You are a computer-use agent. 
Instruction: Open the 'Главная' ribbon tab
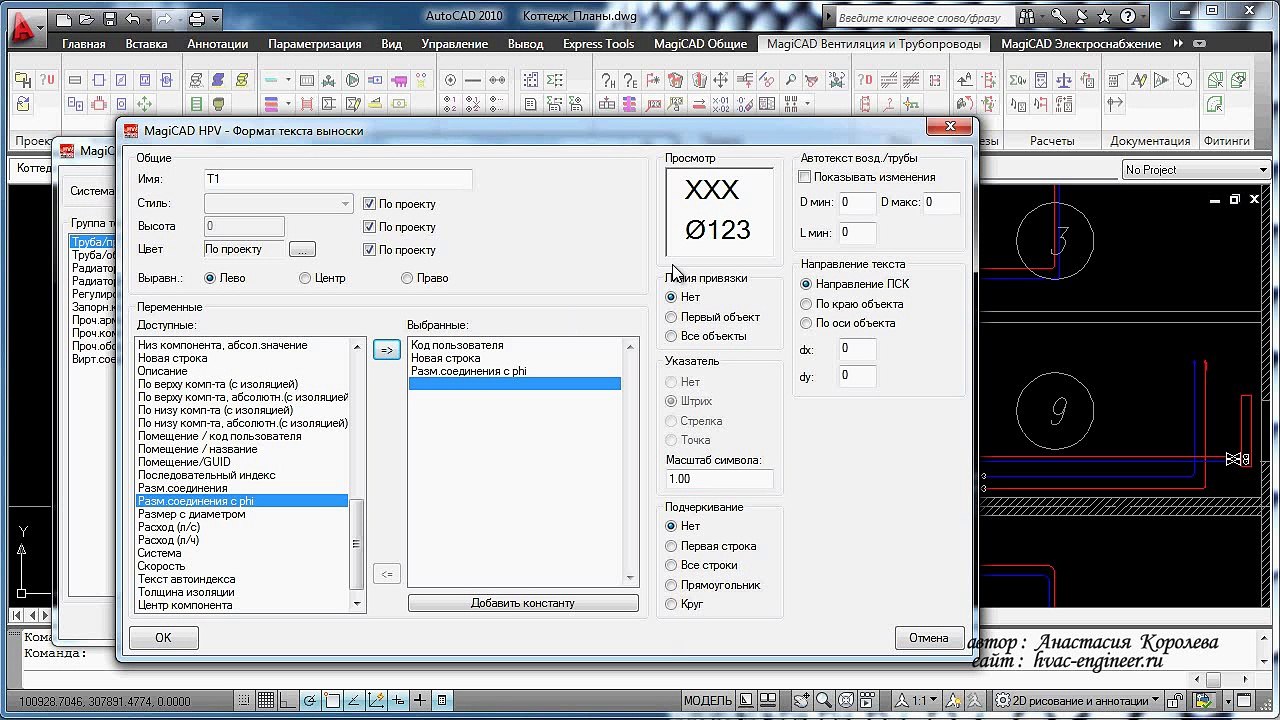(x=83, y=44)
